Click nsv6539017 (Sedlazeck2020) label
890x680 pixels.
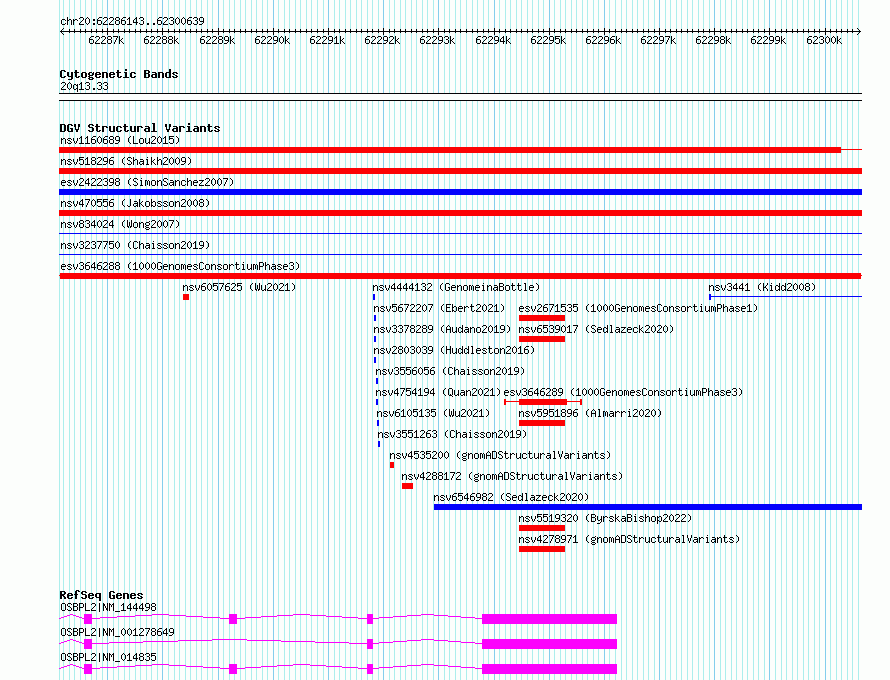596,329
